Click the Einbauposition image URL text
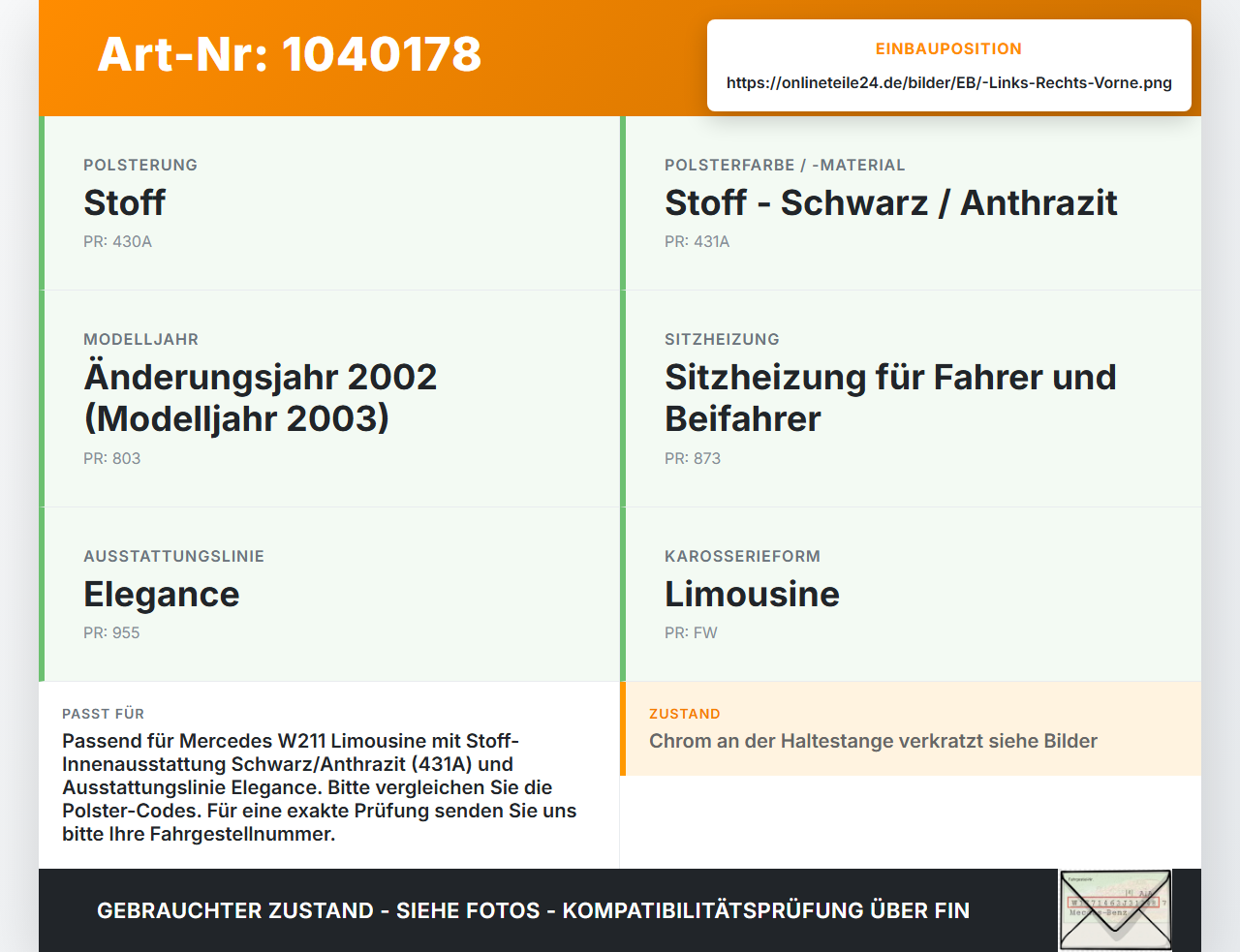Viewport: 1240px width, 952px height. pyautogui.click(x=949, y=82)
